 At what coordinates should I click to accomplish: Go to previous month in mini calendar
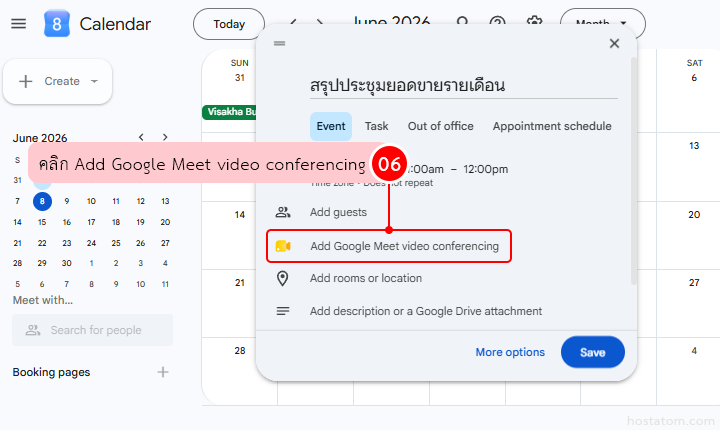click(x=141, y=137)
